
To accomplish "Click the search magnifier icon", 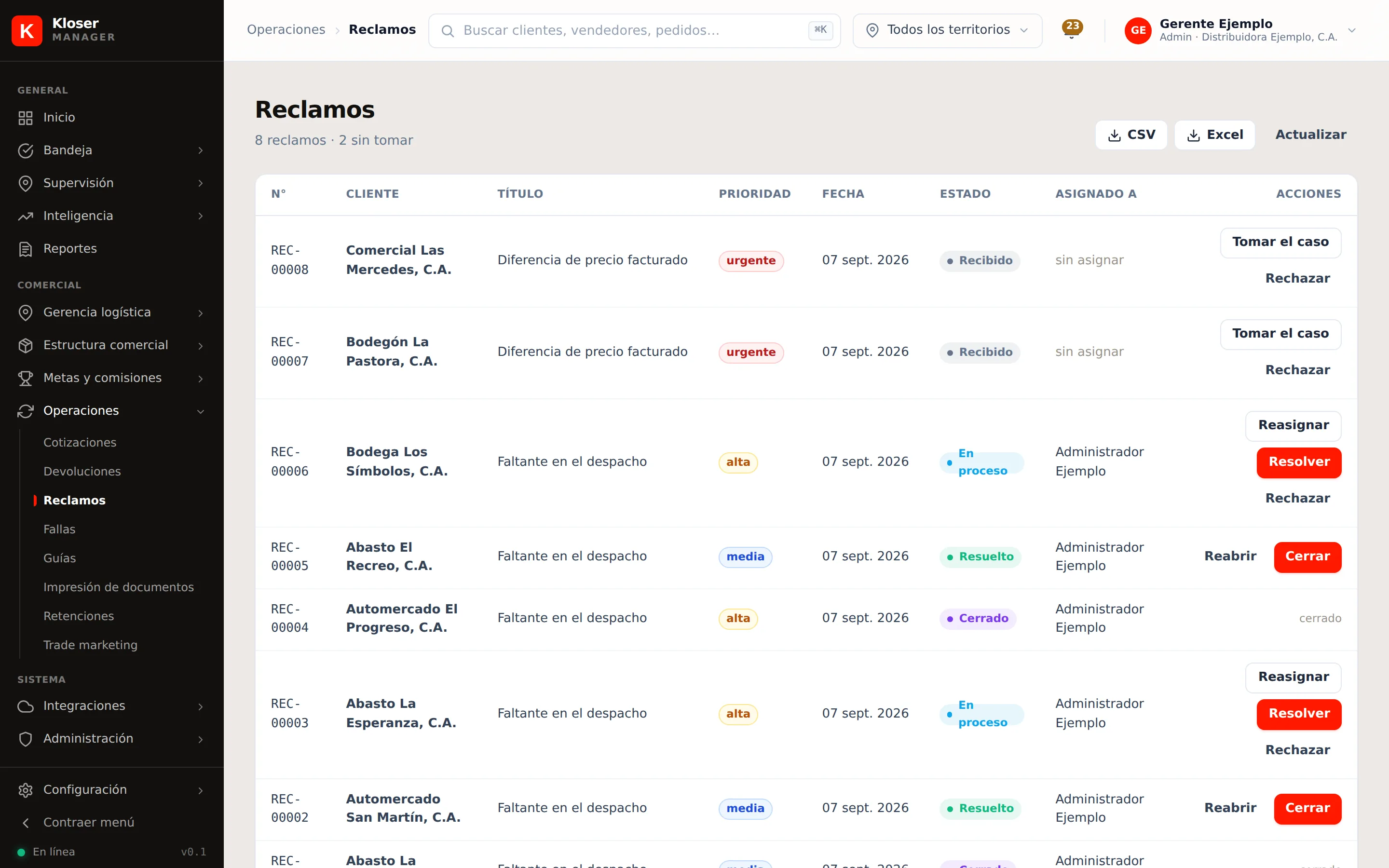I will tap(448, 30).
